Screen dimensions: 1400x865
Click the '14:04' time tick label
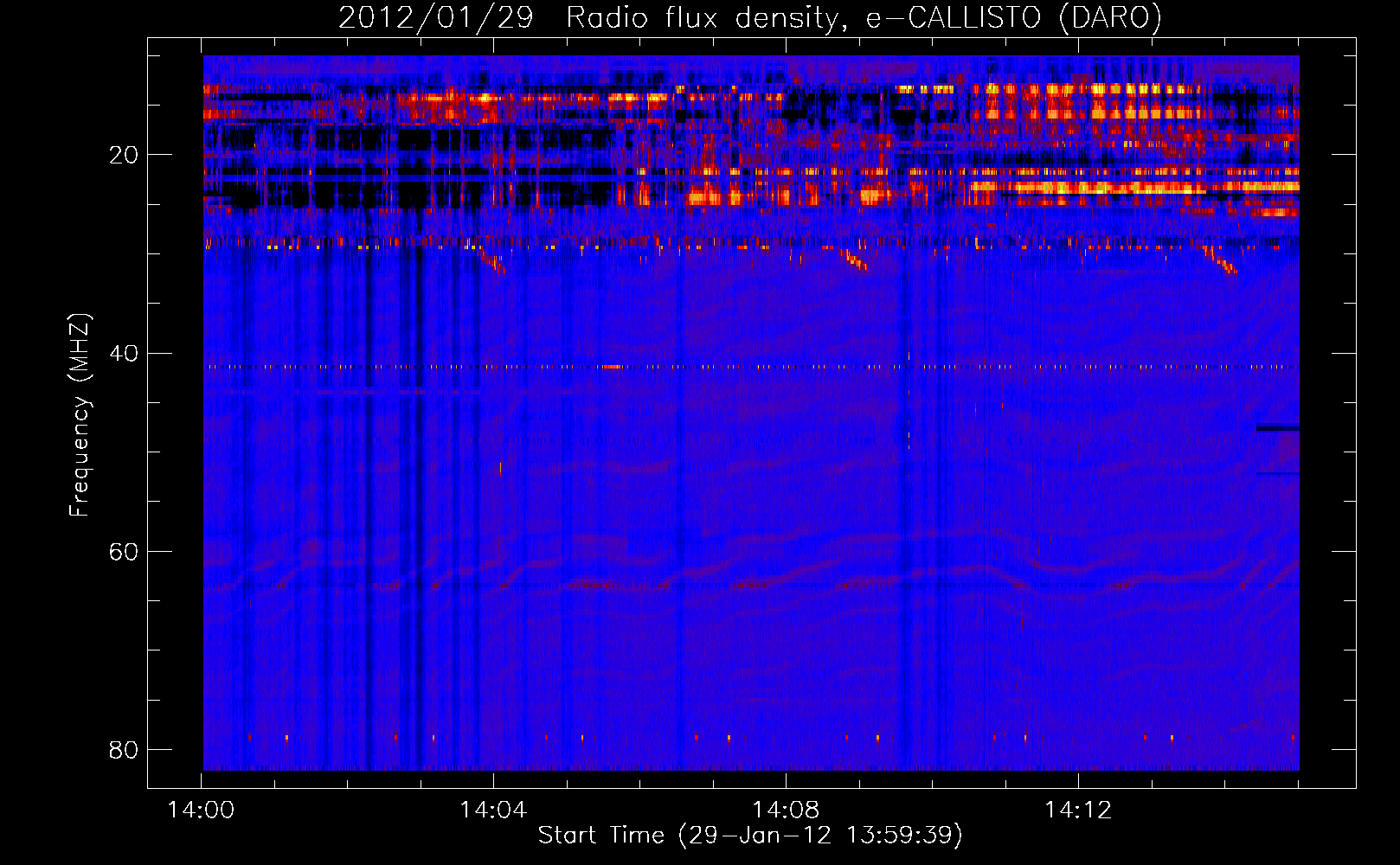click(493, 811)
